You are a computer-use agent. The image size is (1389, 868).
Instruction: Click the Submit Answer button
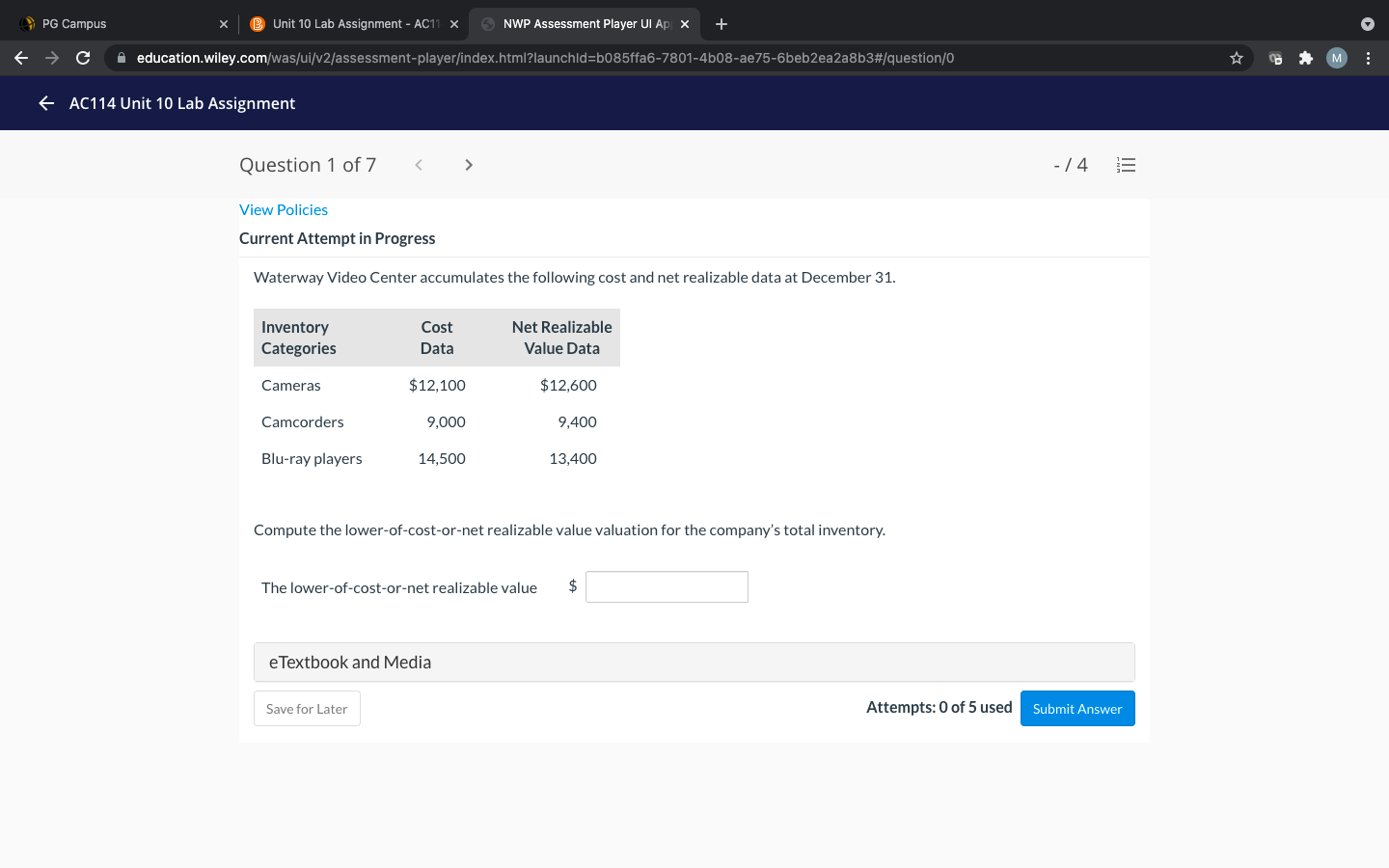pos(1076,709)
